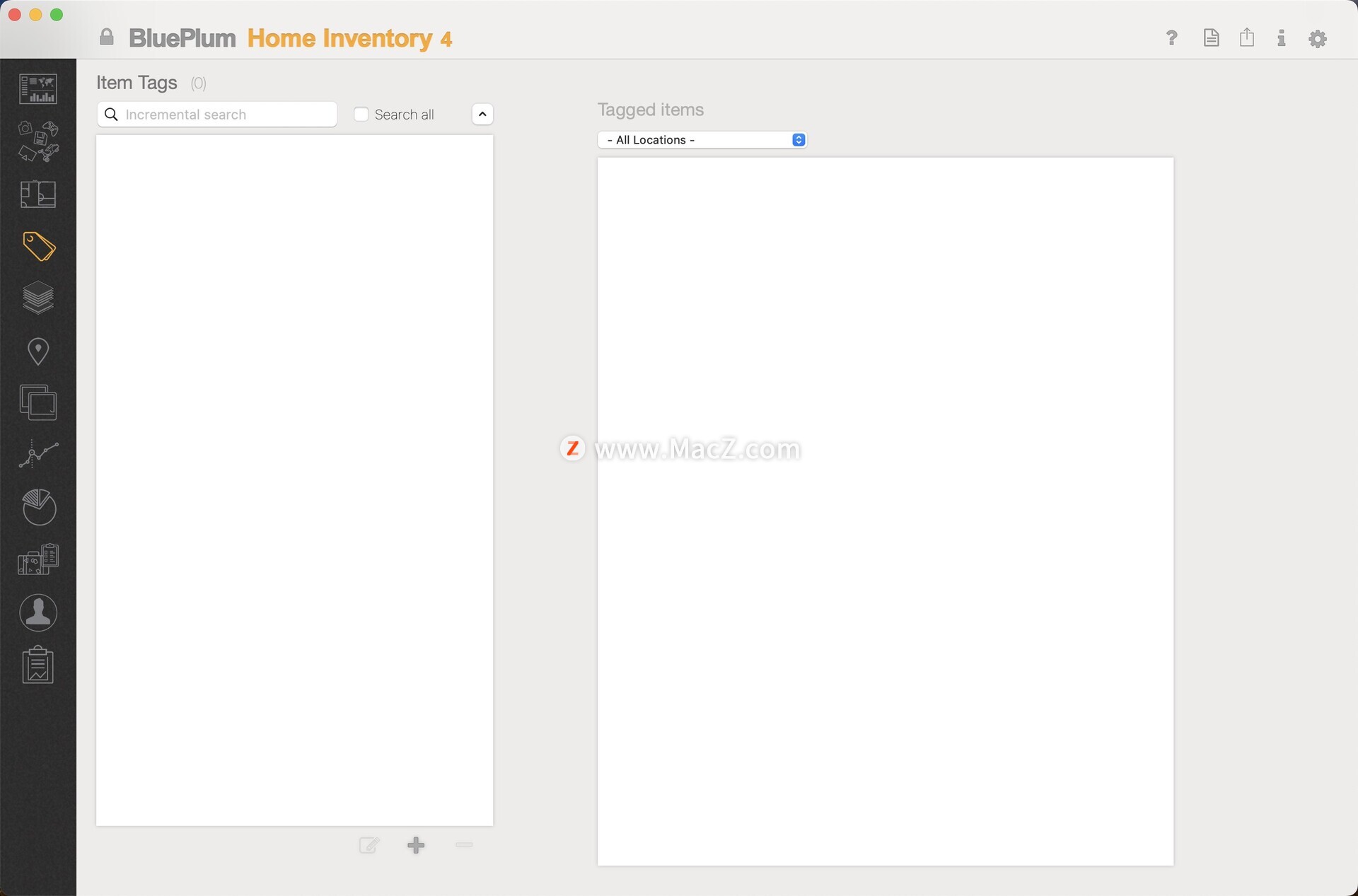Open the Dashboard overview sidebar icon

coord(38,89)
